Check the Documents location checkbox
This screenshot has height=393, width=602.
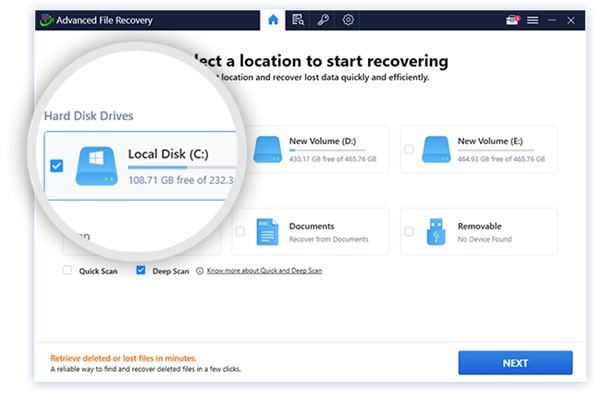point(240,231)
